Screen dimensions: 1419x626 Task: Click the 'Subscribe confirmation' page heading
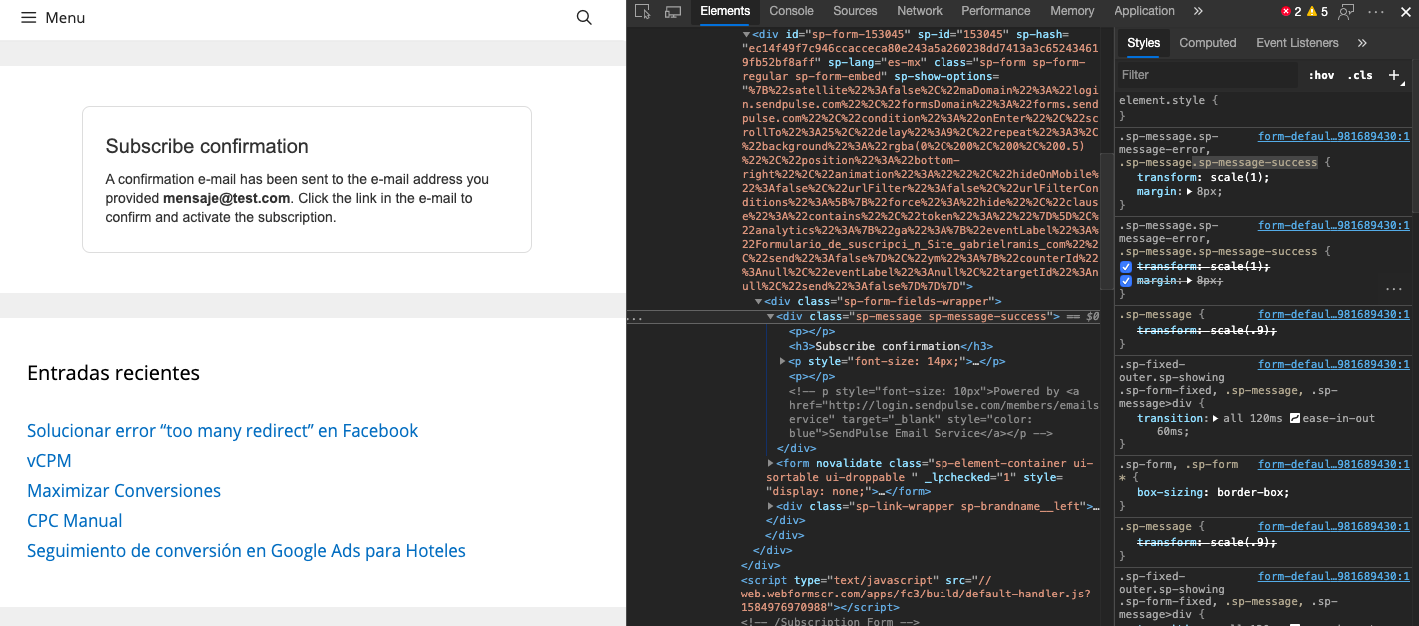coord(207,146)
